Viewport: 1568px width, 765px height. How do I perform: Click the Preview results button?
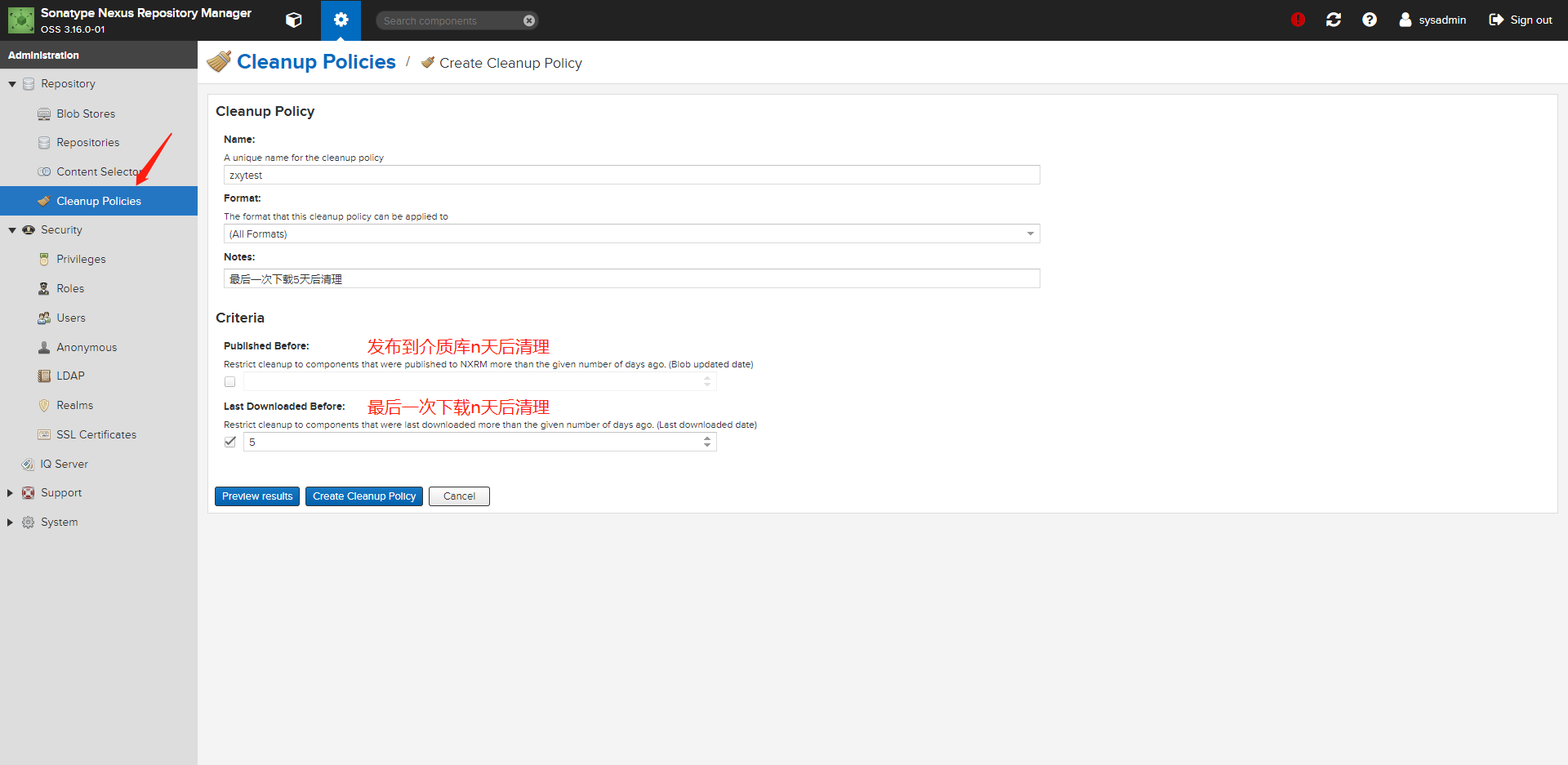(x=257, y=496)
